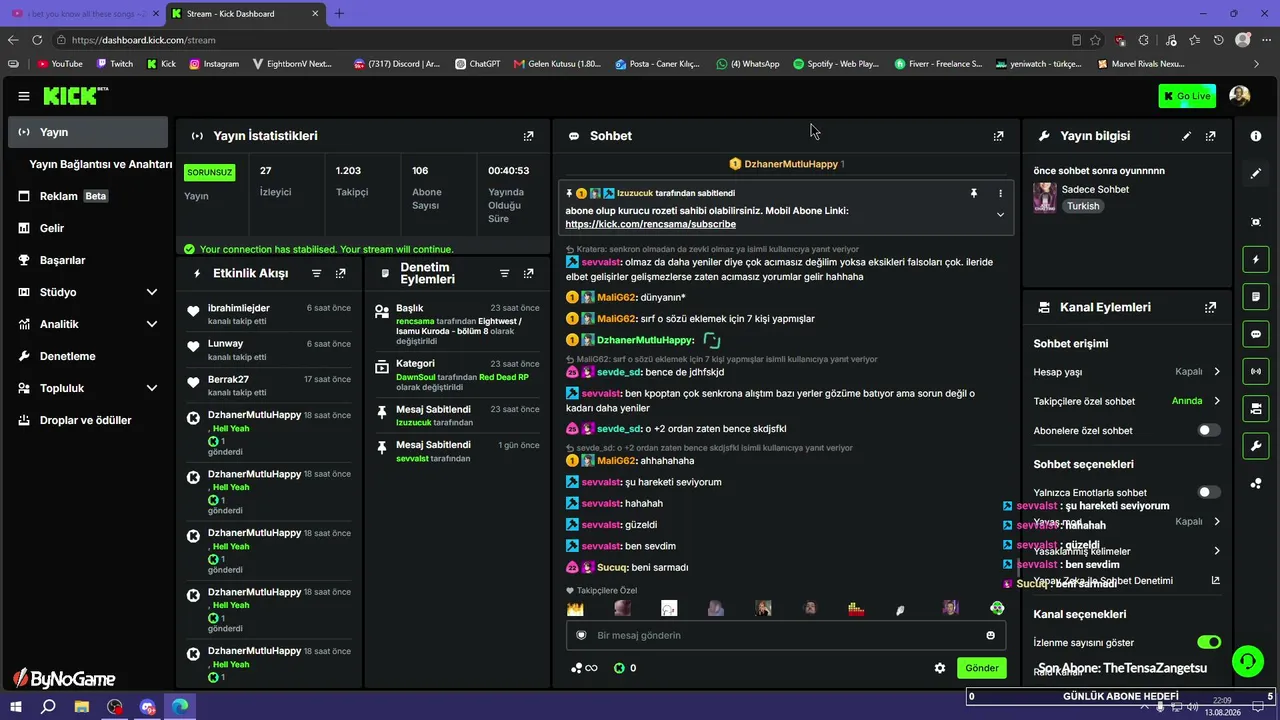Open a new browser tab
1280x720 pixels.
[x=339, y=14]
